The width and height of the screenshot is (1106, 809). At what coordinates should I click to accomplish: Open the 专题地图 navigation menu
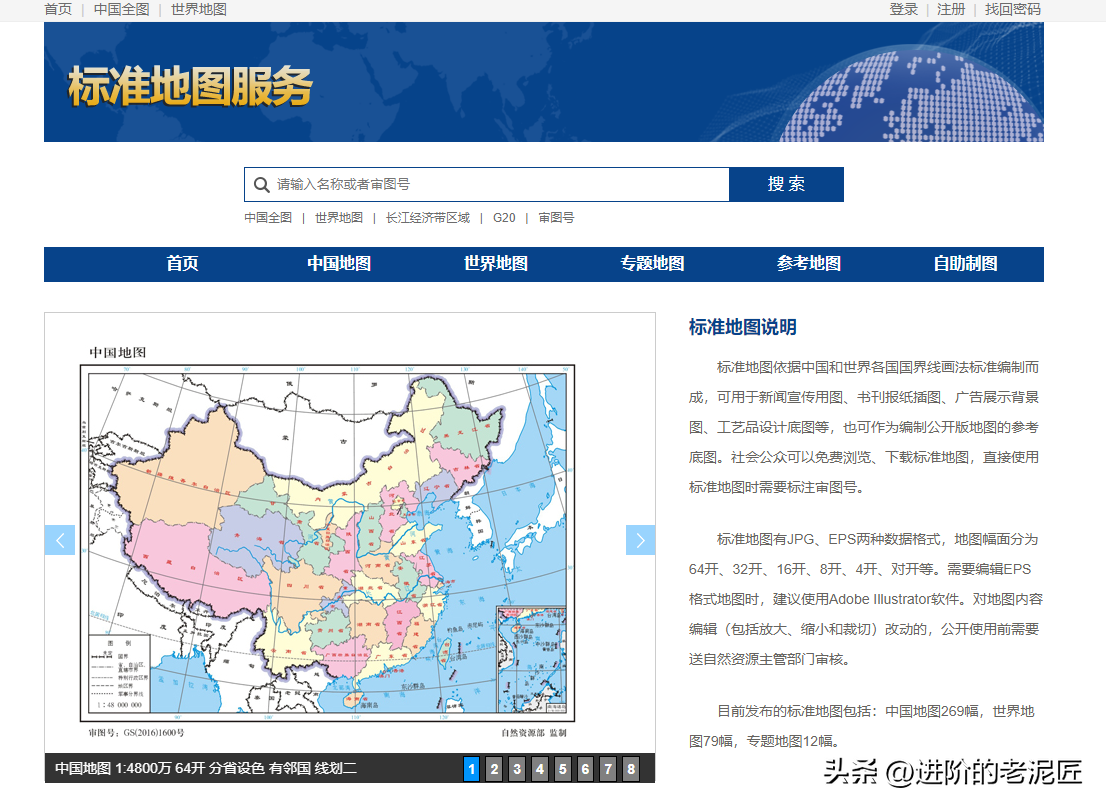tap(649, 263)
